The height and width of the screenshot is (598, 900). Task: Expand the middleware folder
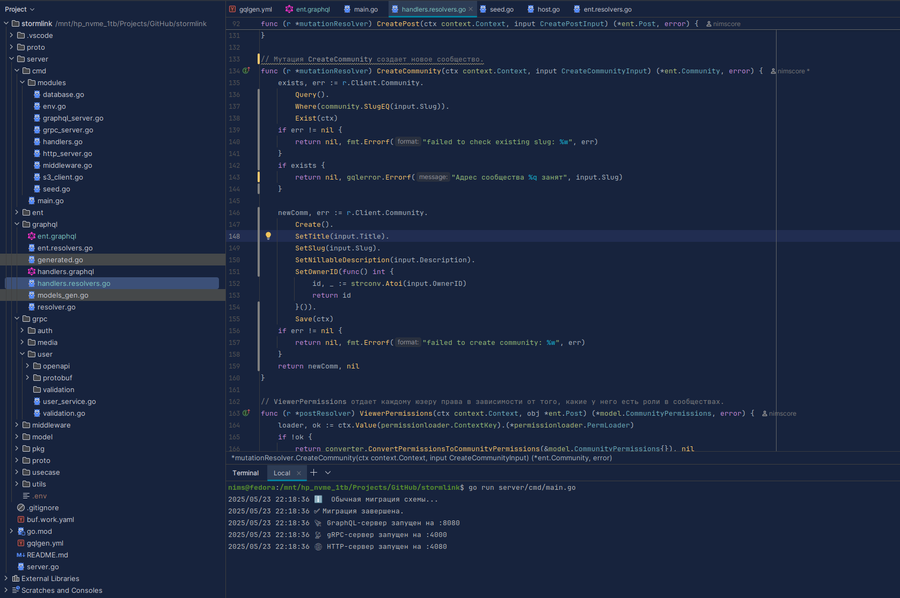[17, 425]
